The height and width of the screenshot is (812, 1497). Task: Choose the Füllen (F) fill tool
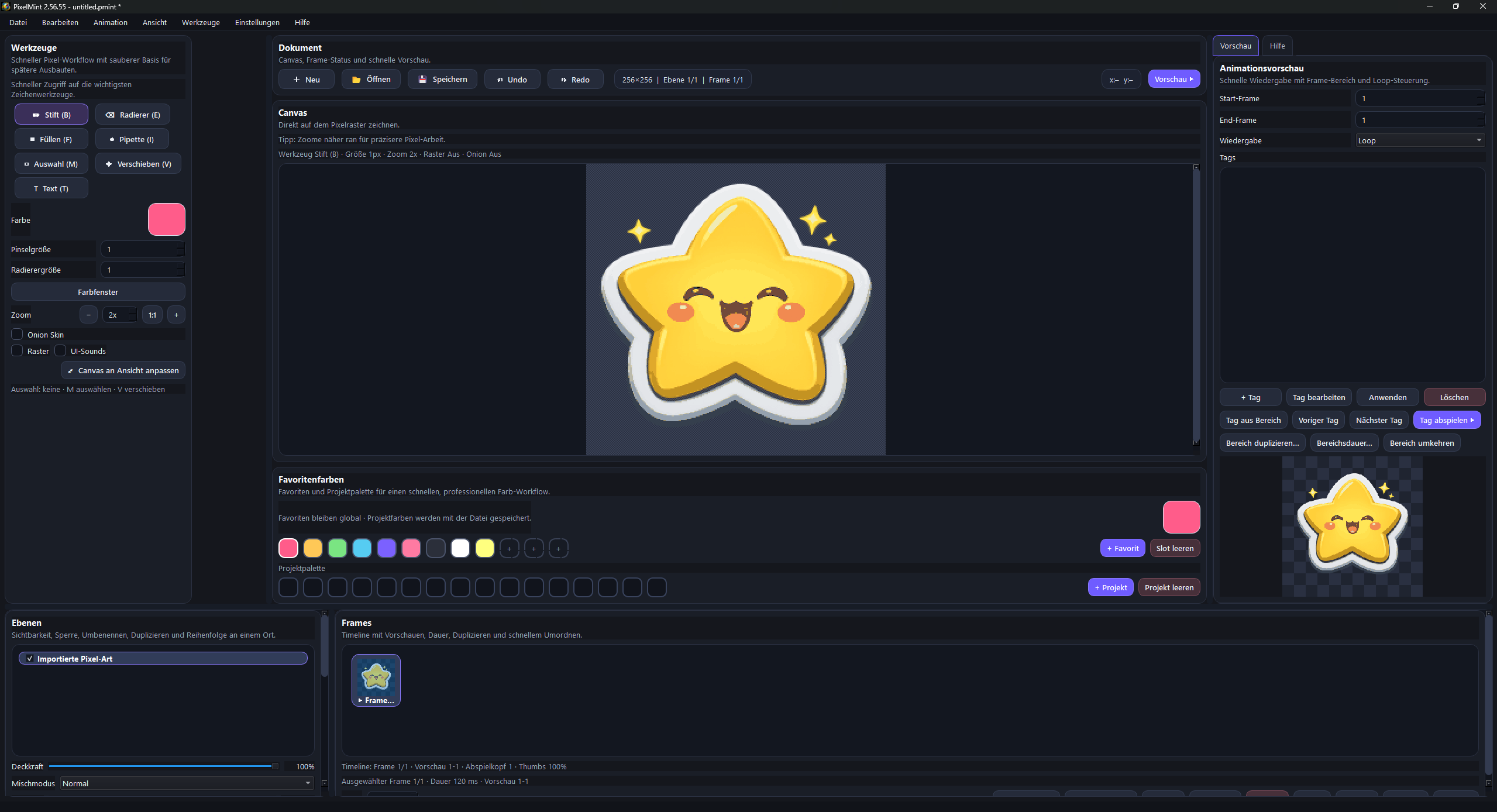[51, 139]
